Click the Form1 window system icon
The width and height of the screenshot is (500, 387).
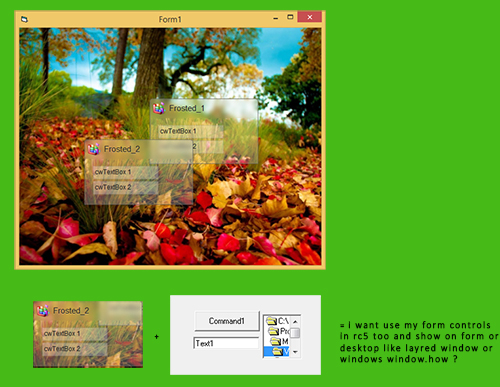(24, 20)
